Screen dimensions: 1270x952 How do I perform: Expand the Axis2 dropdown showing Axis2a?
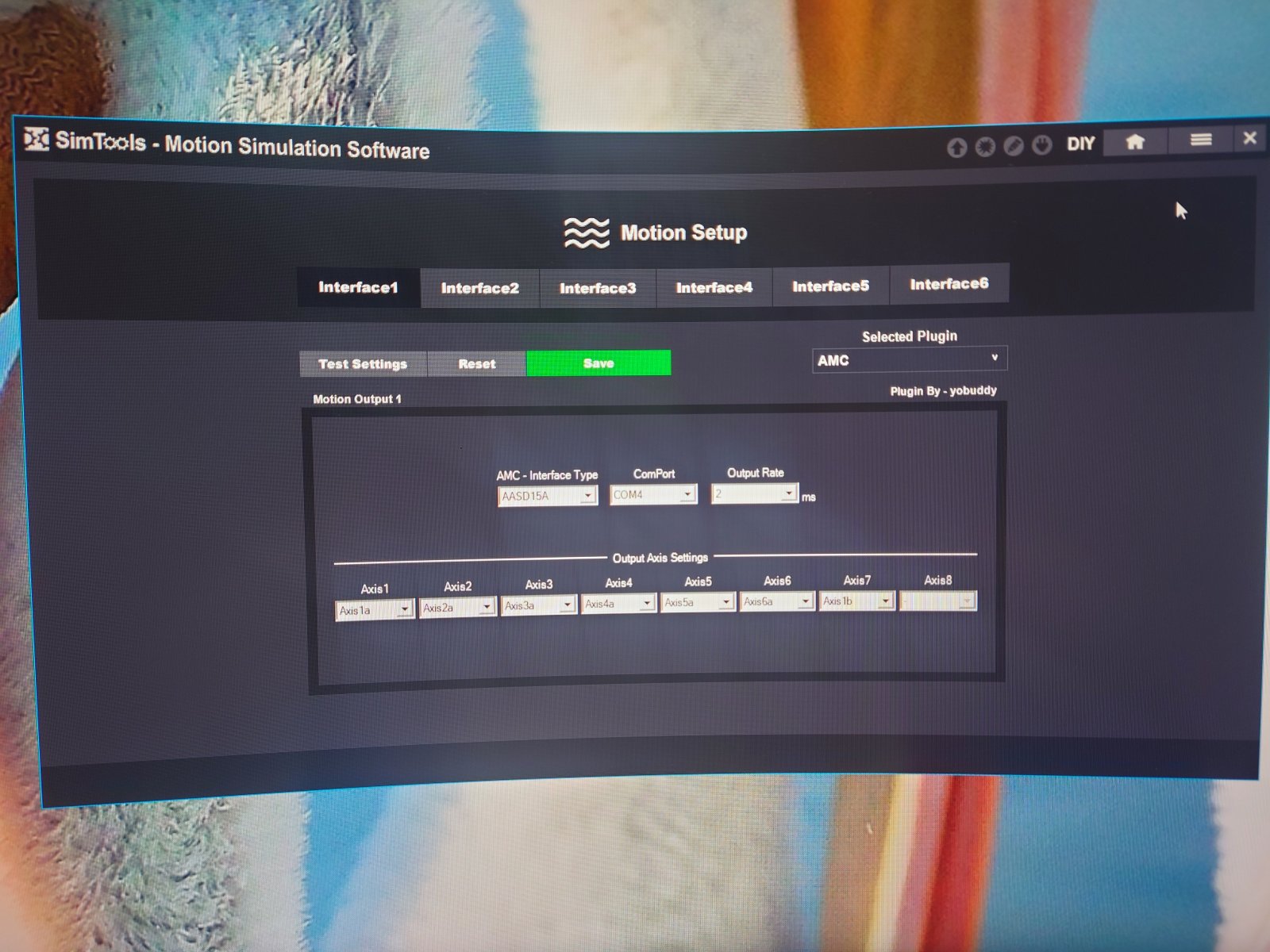(457, 608)
